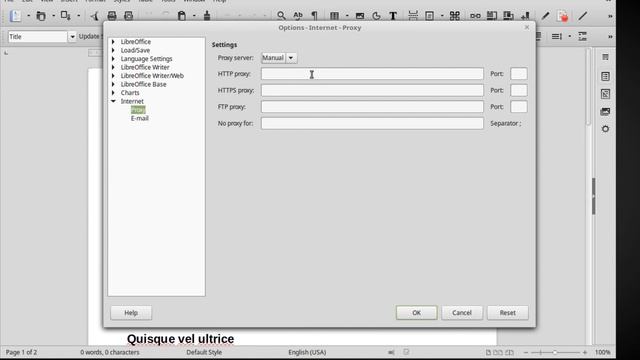Click the Find & Replace magnifier icon

(x=281, y=16)
